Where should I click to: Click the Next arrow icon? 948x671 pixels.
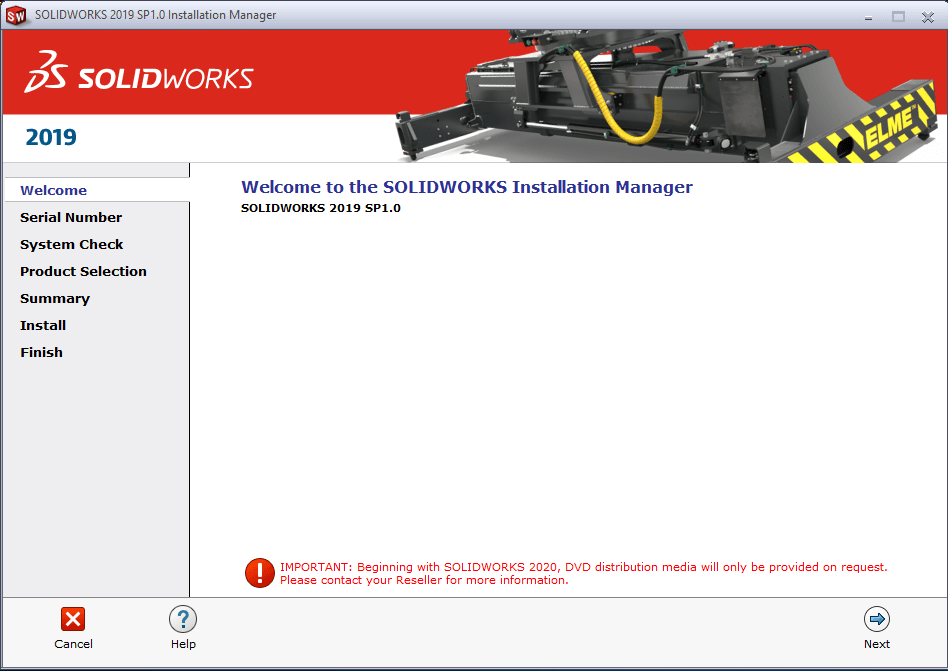[877, 619]
